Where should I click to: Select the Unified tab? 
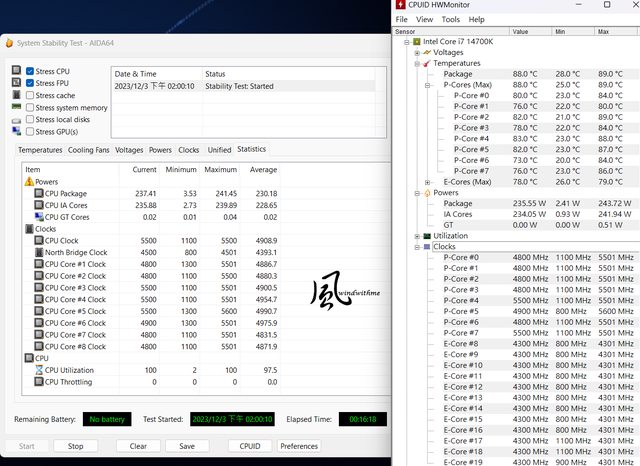[219, 150]
